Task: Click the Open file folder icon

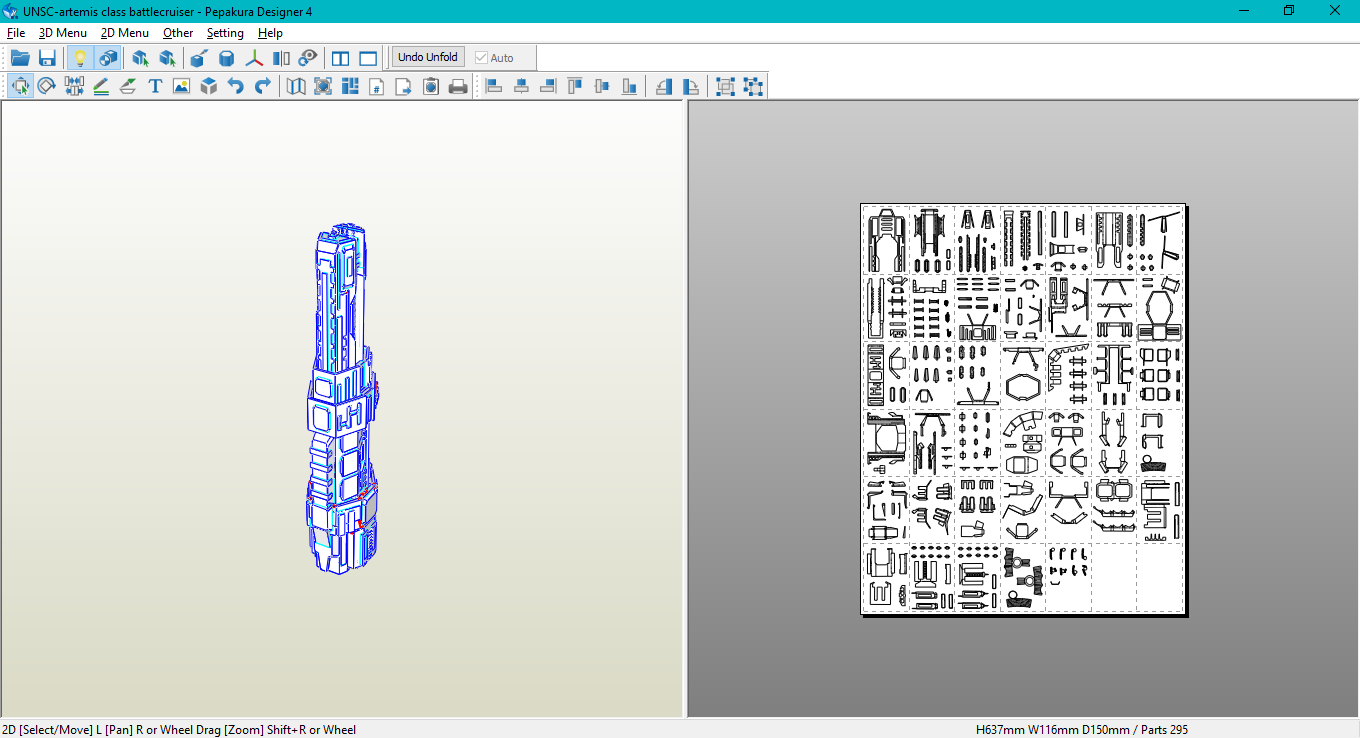Action: click(x=20, y=58)
